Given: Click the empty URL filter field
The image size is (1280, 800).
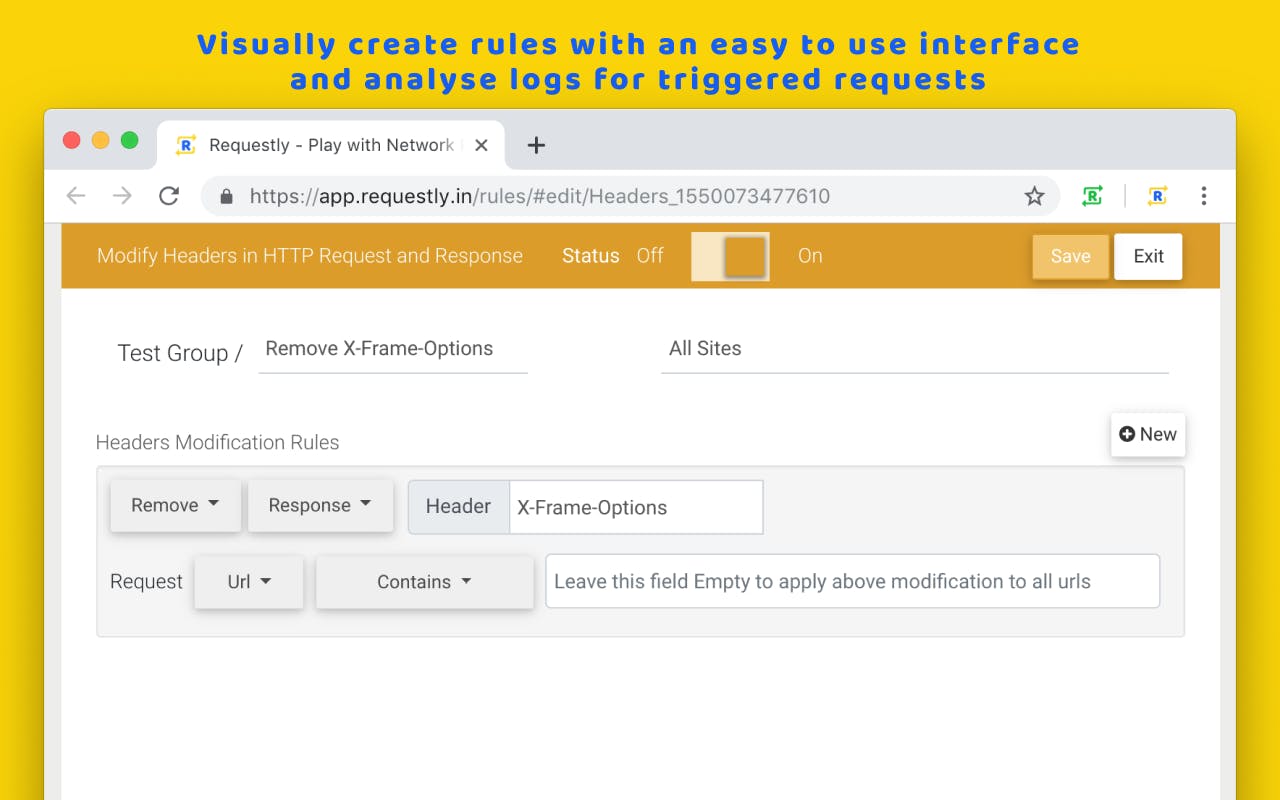Looking at the screenshot, I should click(852, 581).
